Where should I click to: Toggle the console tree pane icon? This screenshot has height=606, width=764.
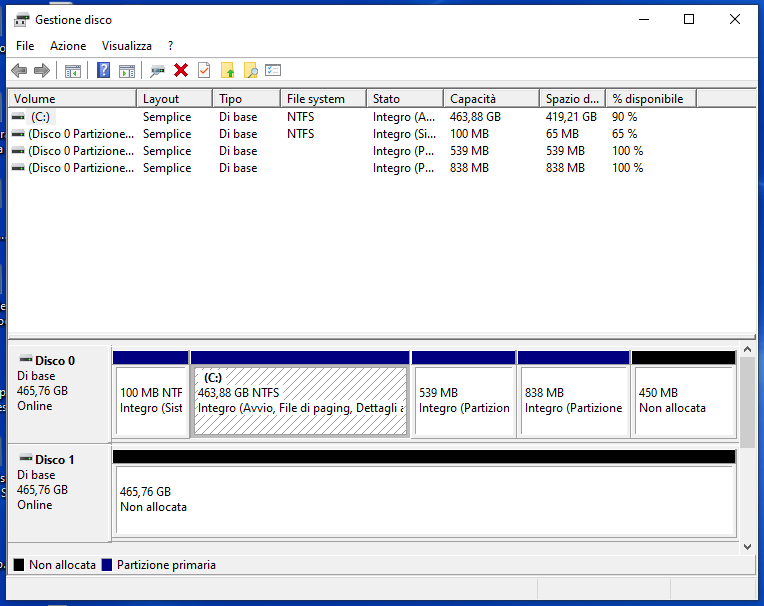(72, 70)
